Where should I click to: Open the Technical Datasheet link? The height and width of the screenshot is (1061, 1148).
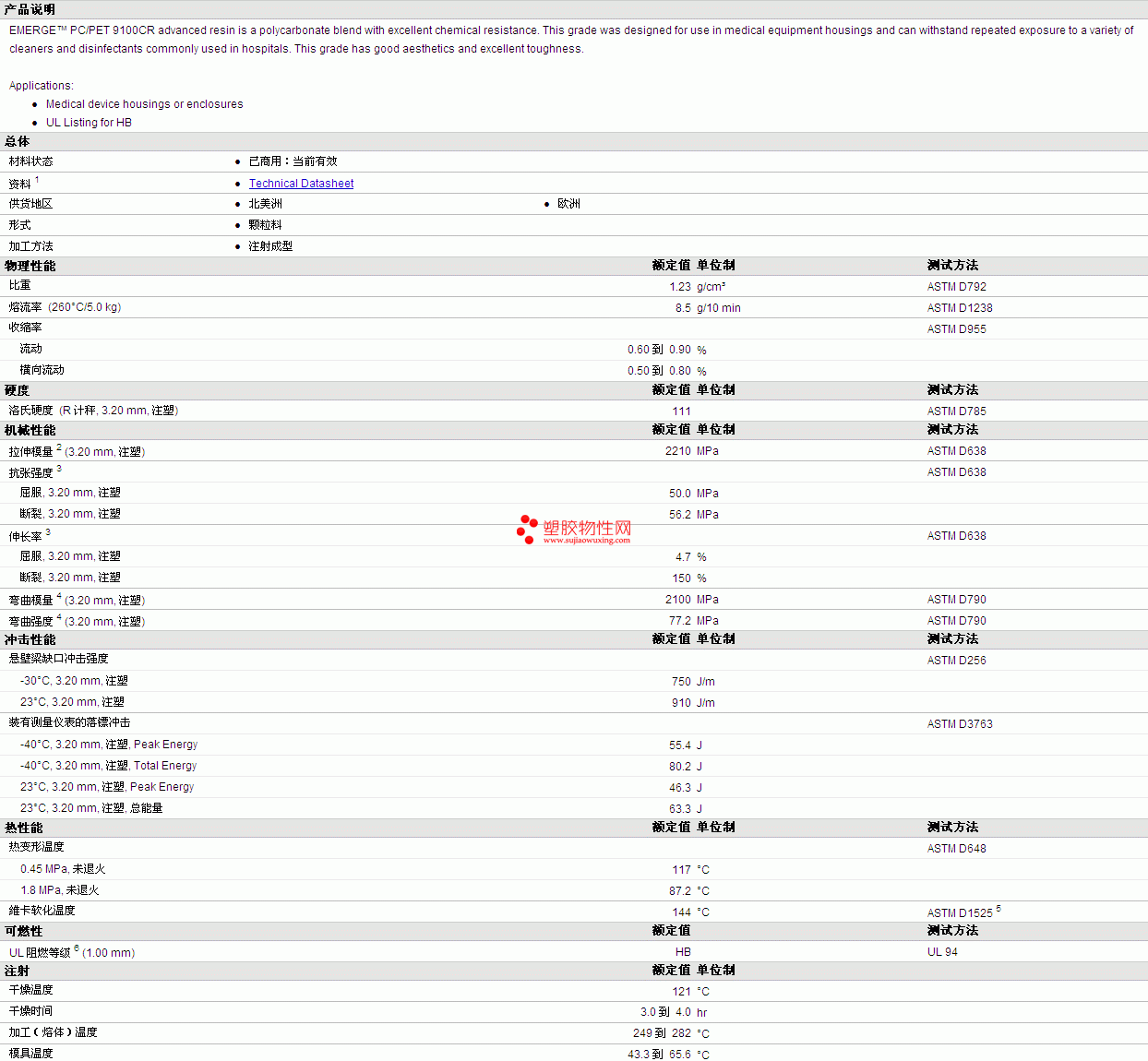[x=301, y=184]
